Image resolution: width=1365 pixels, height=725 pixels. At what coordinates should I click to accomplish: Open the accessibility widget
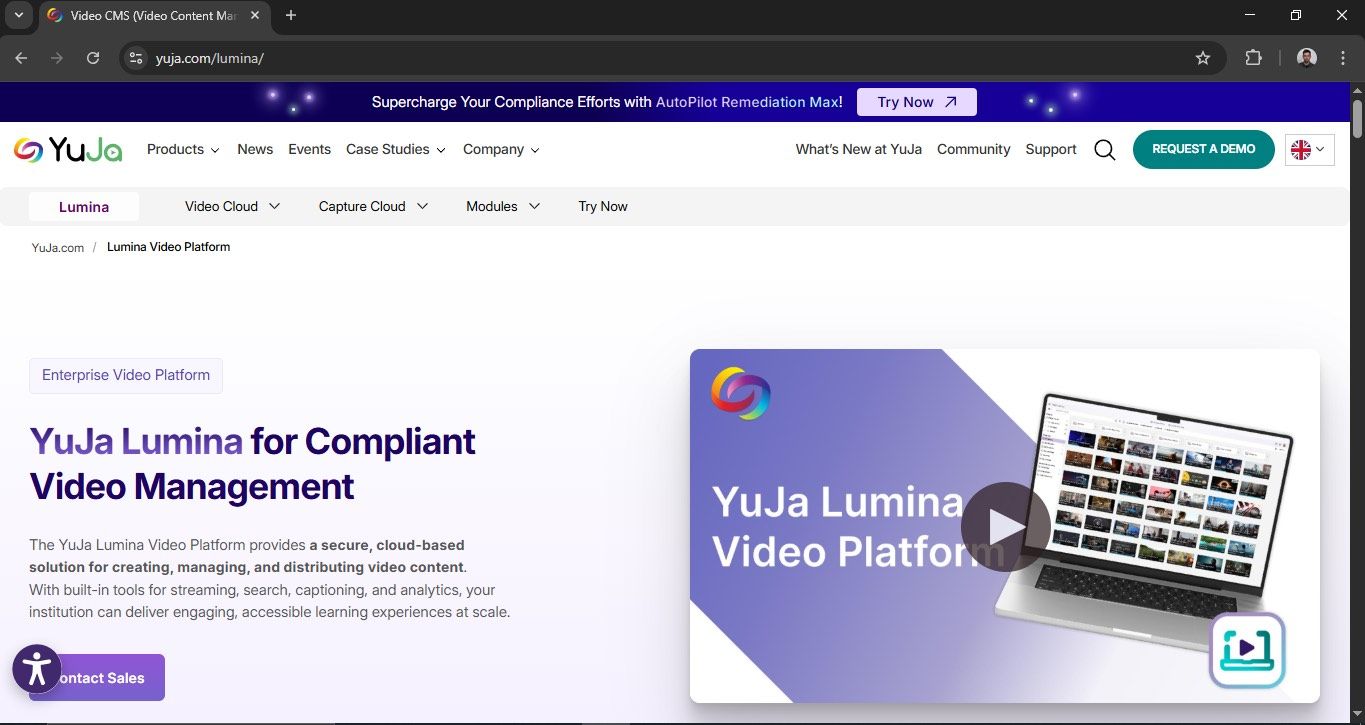pos(37,669)
